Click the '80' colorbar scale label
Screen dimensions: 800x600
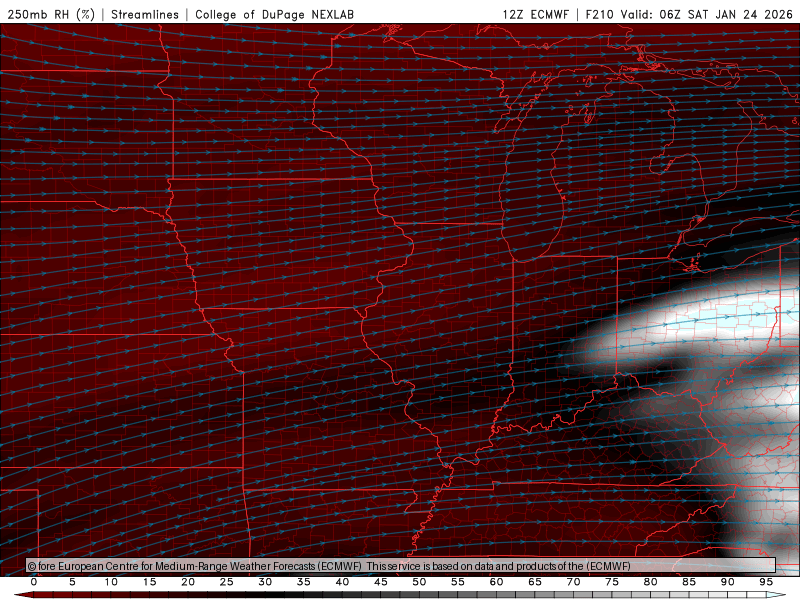click(x=651, y=582)
